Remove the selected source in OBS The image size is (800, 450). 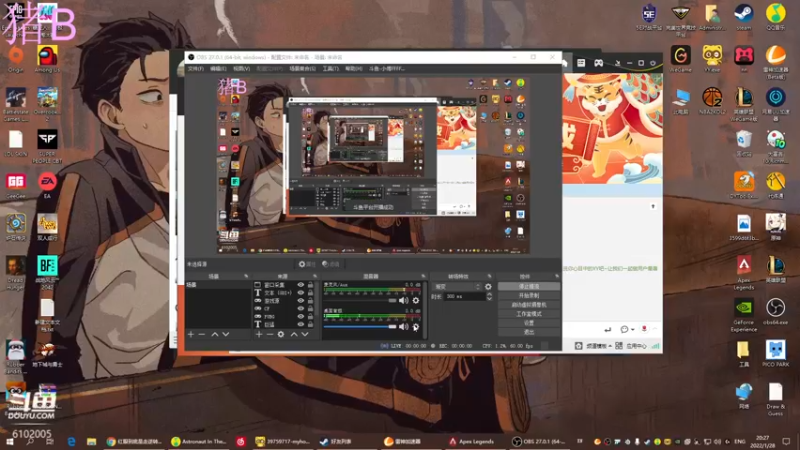click(270, 334)
